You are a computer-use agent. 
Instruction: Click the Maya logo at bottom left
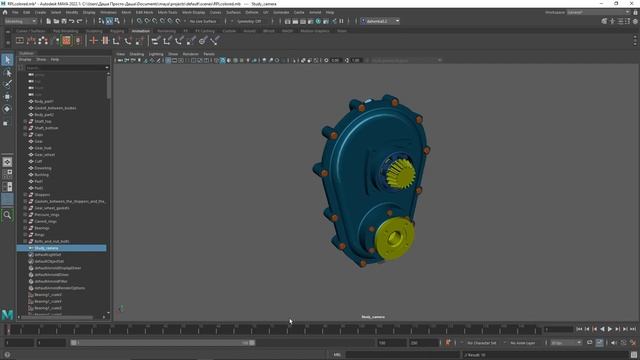pos(7,314)
